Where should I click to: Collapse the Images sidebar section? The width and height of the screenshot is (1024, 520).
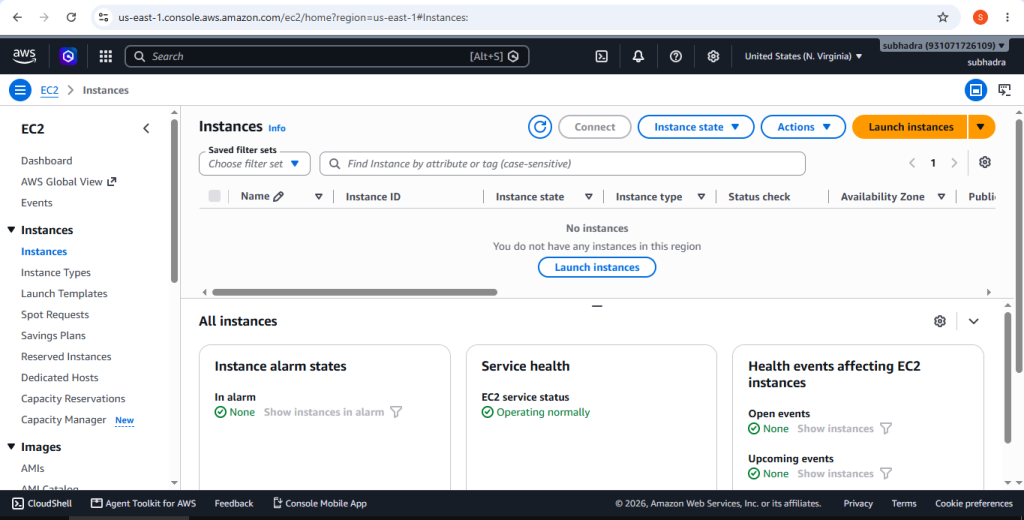(x=11, y=447)
